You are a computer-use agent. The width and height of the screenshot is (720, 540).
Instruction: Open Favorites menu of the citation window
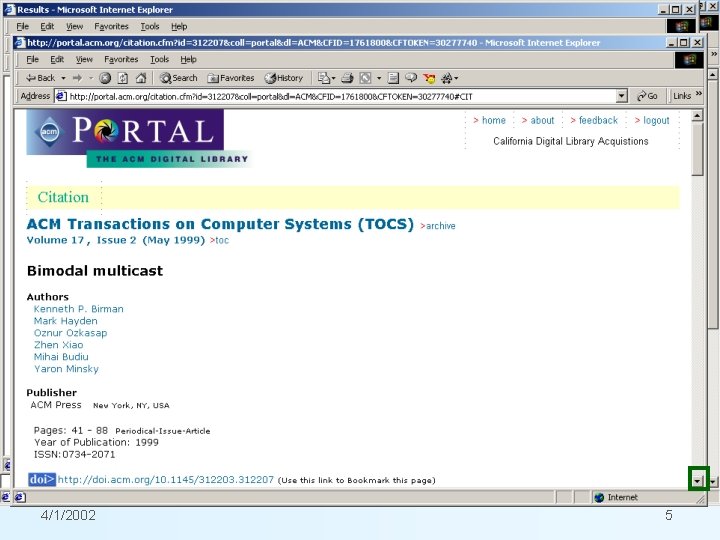point(121,59)
